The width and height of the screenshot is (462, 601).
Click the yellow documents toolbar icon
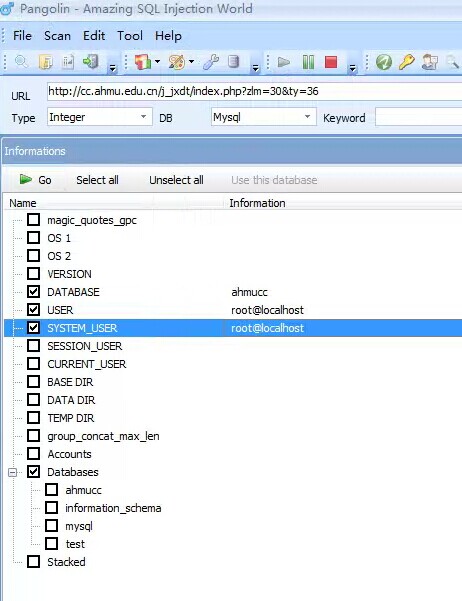pyautogui.click(x=45, y=62)
